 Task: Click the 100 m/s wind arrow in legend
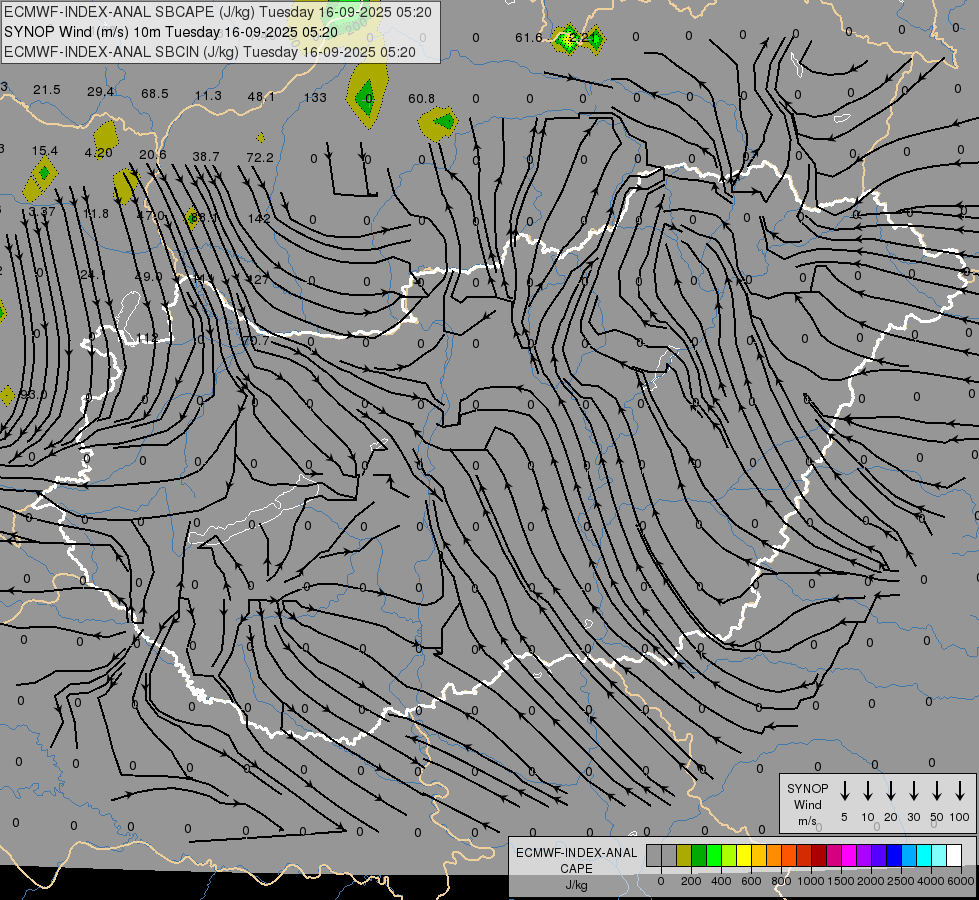click(x=960, y=791)
